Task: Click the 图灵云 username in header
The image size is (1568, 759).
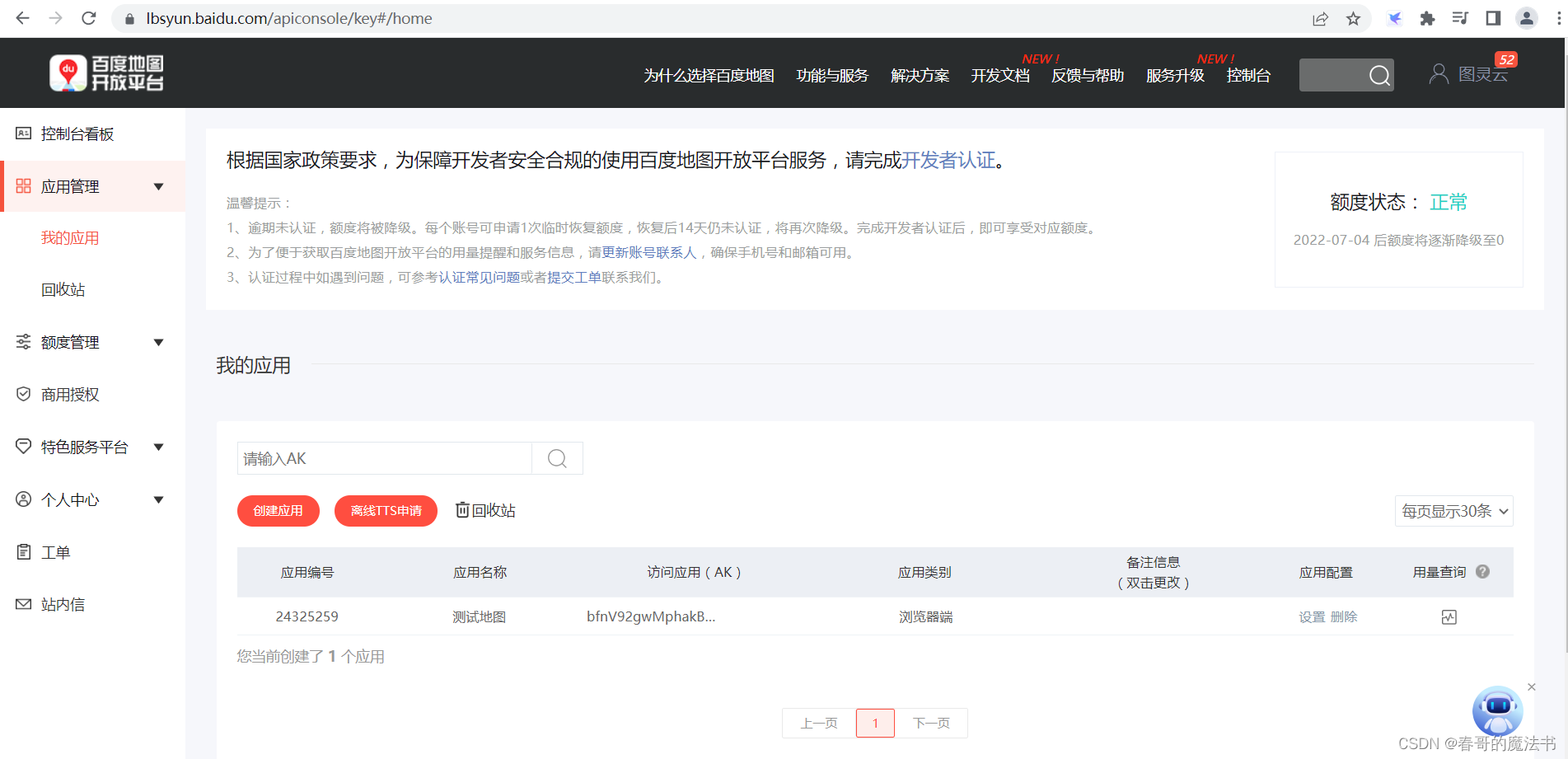Action: [1483, 74]
